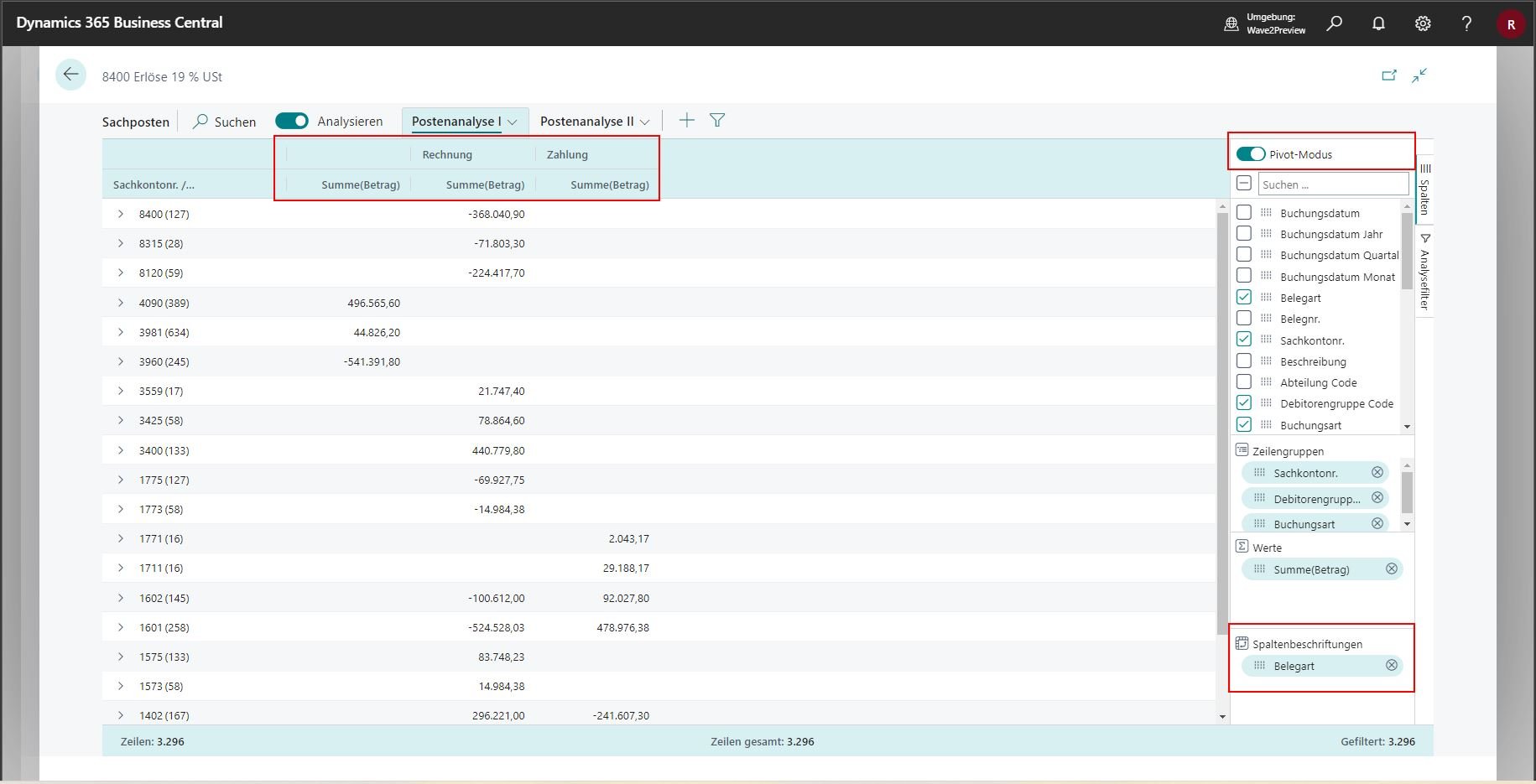This screenshot has height=784, width=1536.
Task: Remove Buchungsart from row groups
Action: (1377, 522)
